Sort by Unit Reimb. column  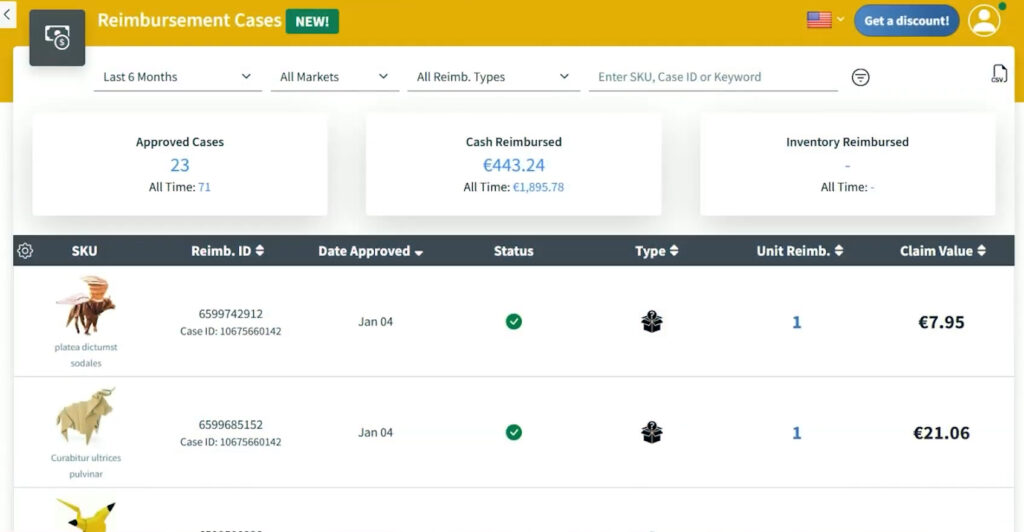tap(799, 251)
